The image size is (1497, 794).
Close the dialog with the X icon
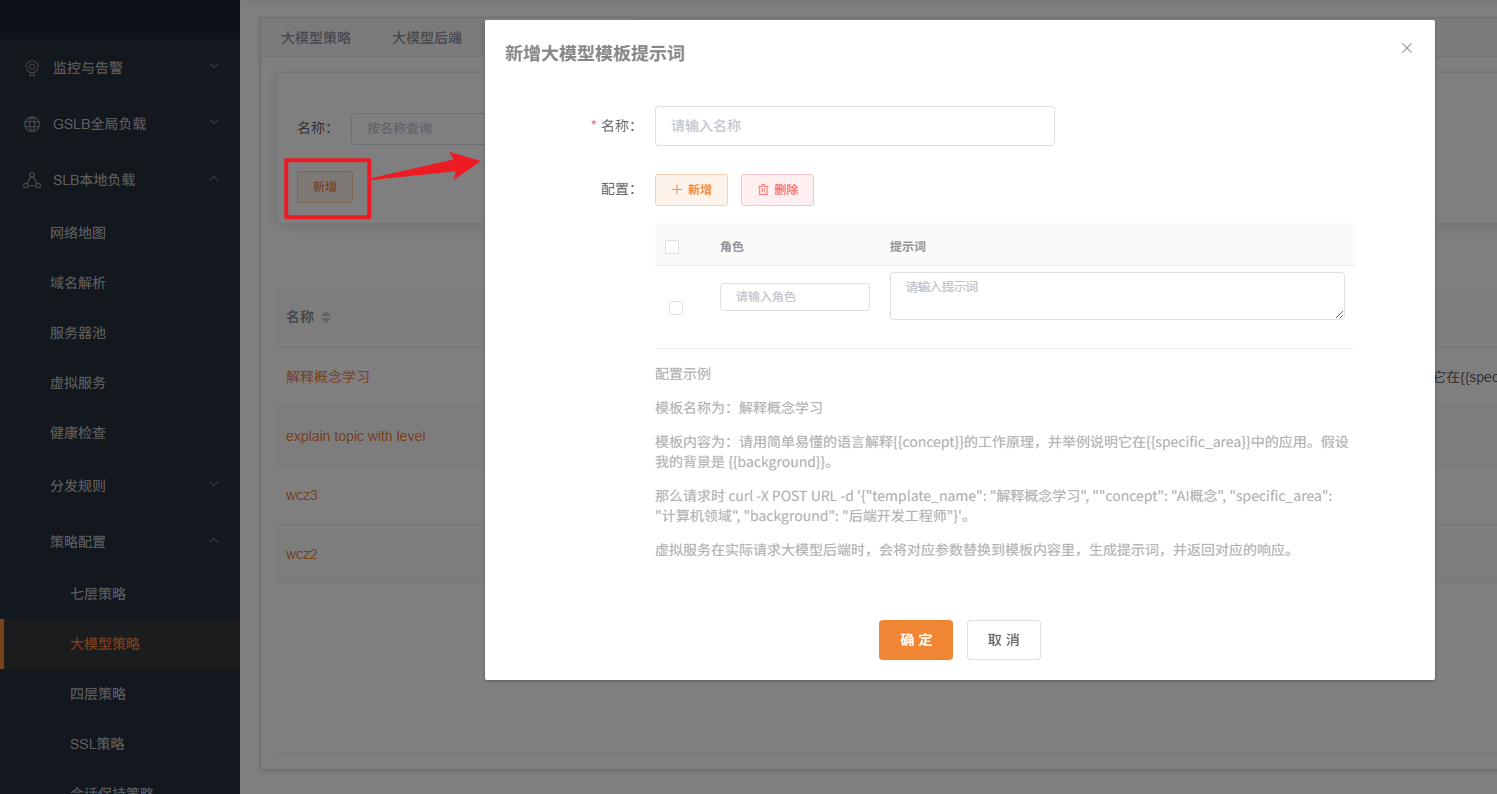pos(1407,48)
